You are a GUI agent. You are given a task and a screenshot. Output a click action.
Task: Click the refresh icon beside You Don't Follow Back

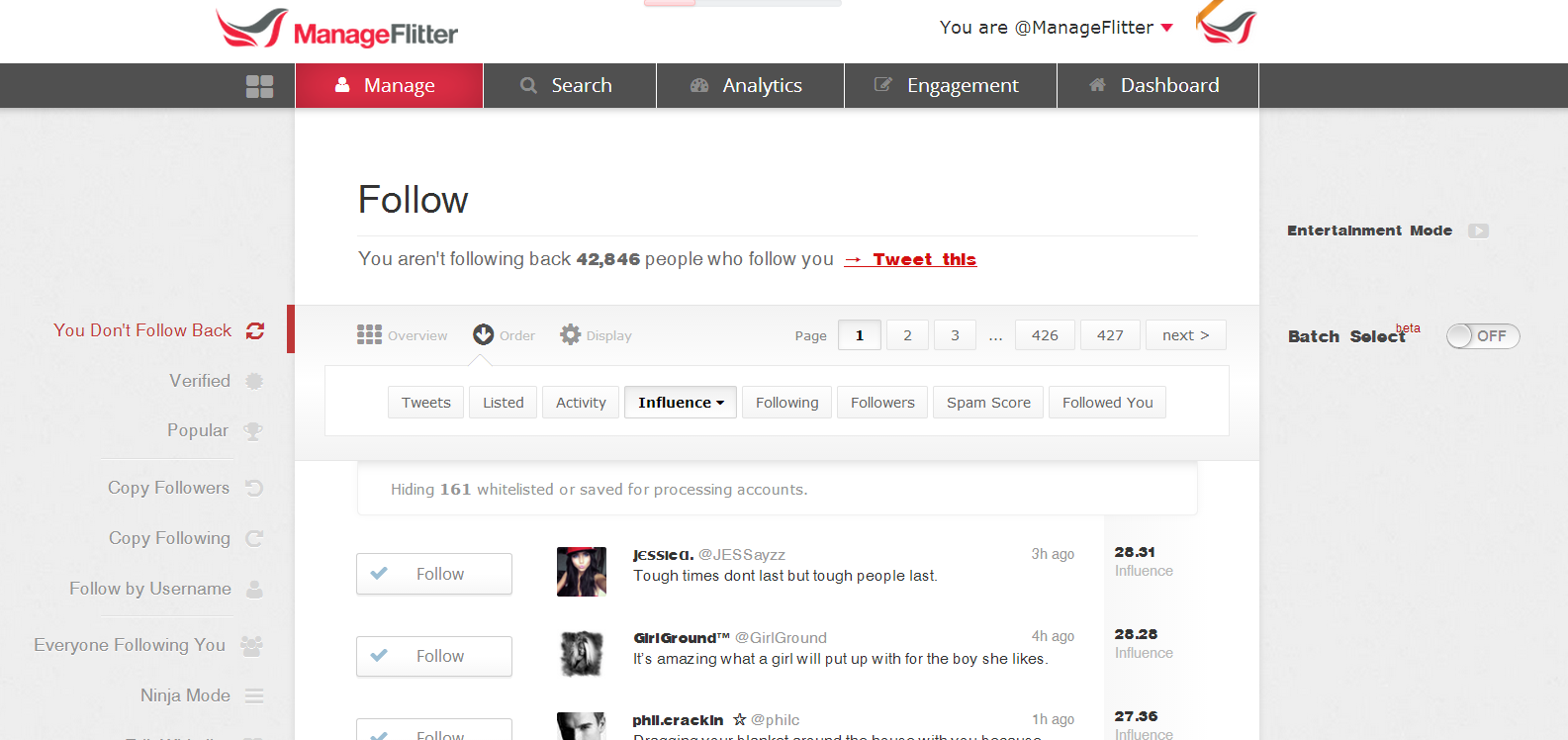[x=255, y=330]
